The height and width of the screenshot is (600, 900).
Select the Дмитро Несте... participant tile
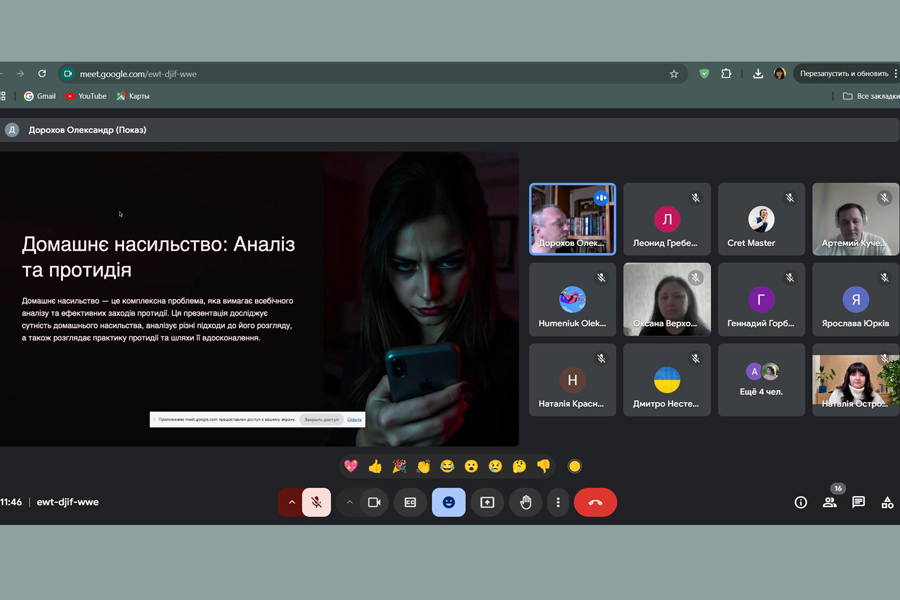[667, 380]
